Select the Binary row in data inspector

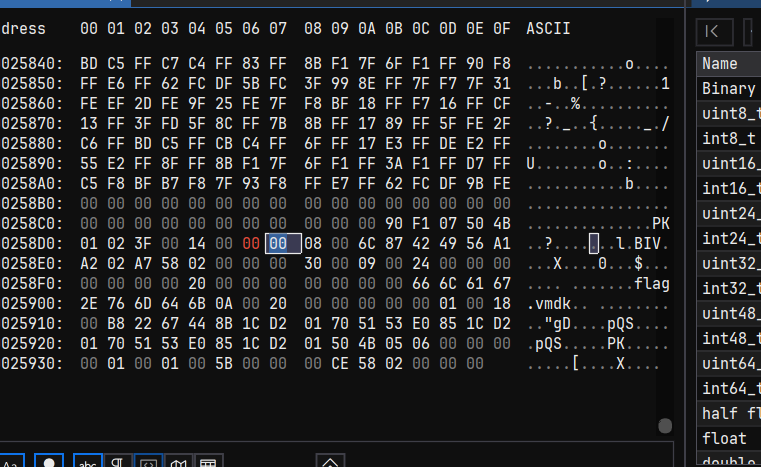point(728,88)
